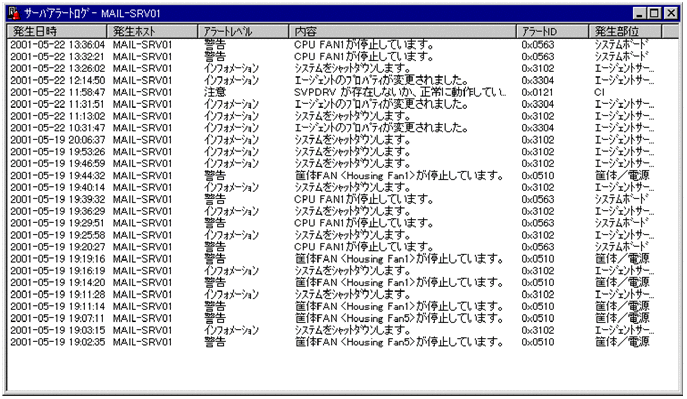The width and height of the screenshot is (687, 399).
Task: Select the 2001-05-22 11:58:47 timestamp
Action: (57, 92)
